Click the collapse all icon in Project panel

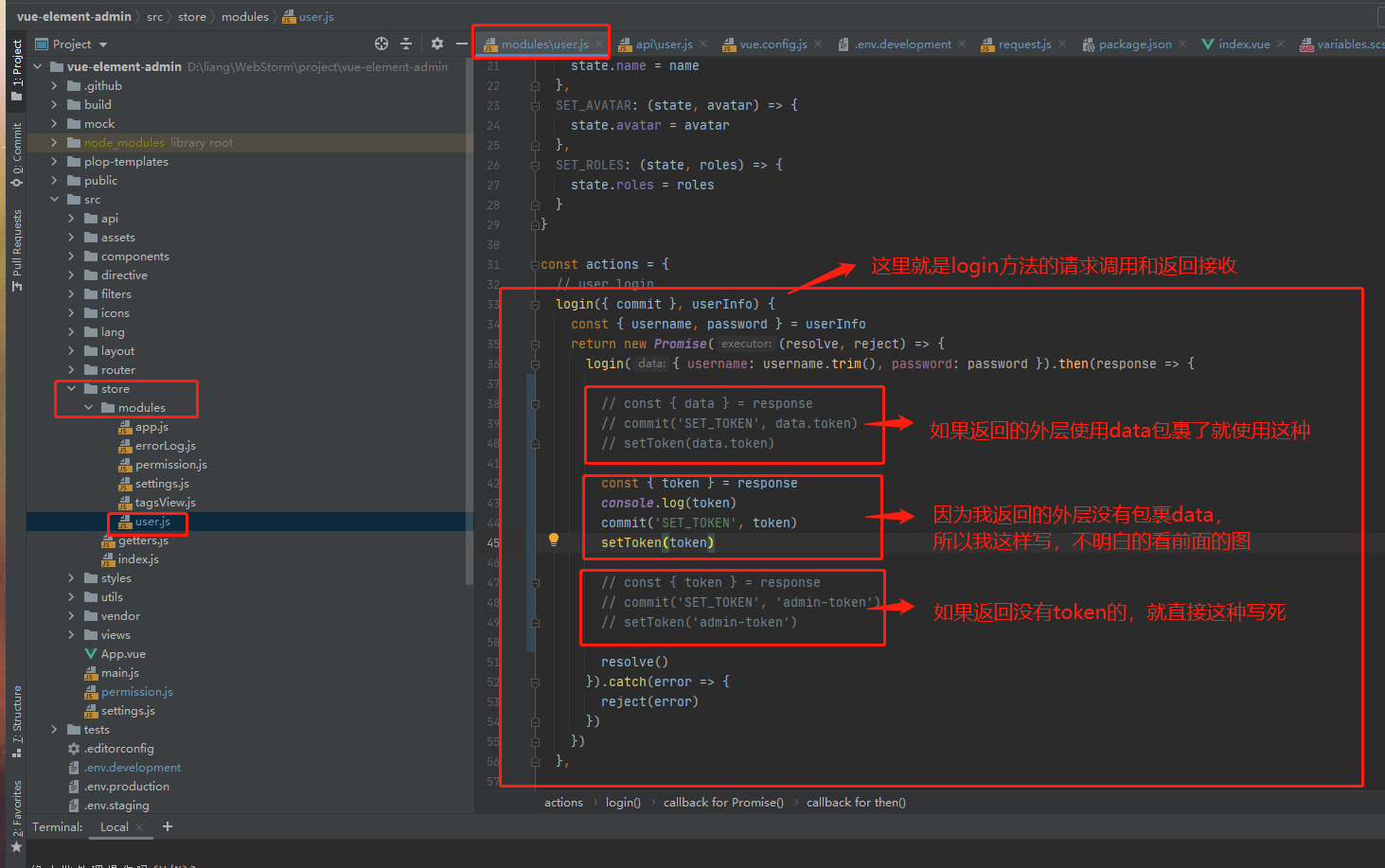406,44
